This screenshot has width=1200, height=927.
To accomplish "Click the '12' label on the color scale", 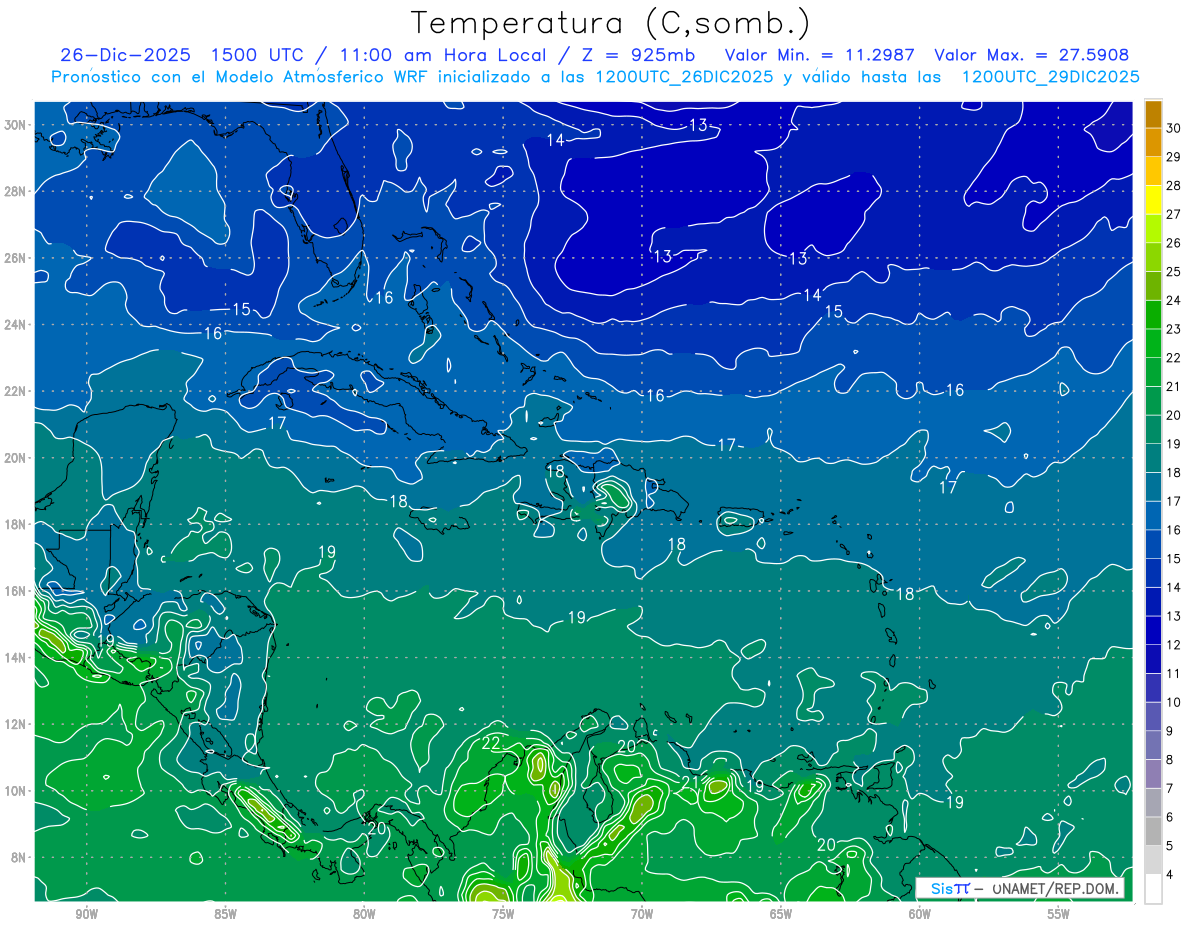I will click(1174, 645).
